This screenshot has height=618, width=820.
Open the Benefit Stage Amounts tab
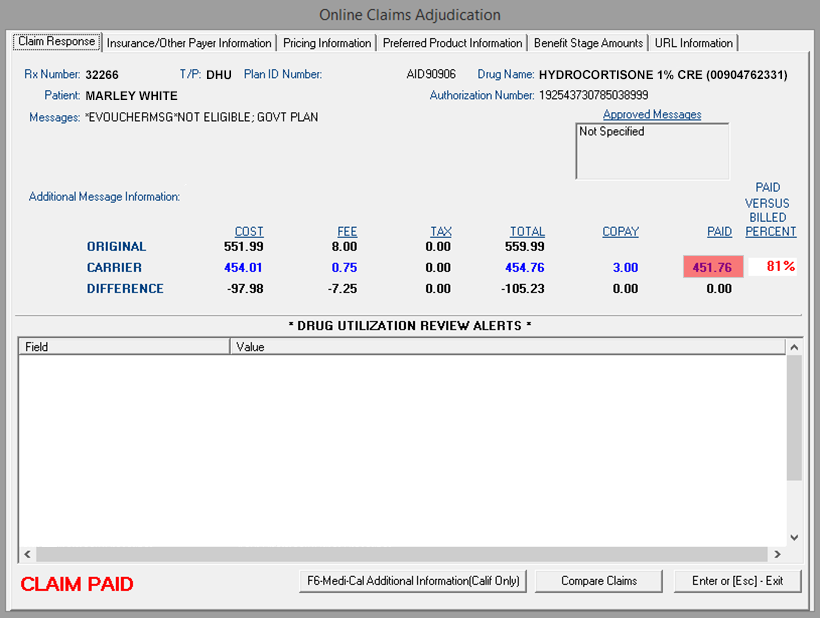[x=588, y=43]
